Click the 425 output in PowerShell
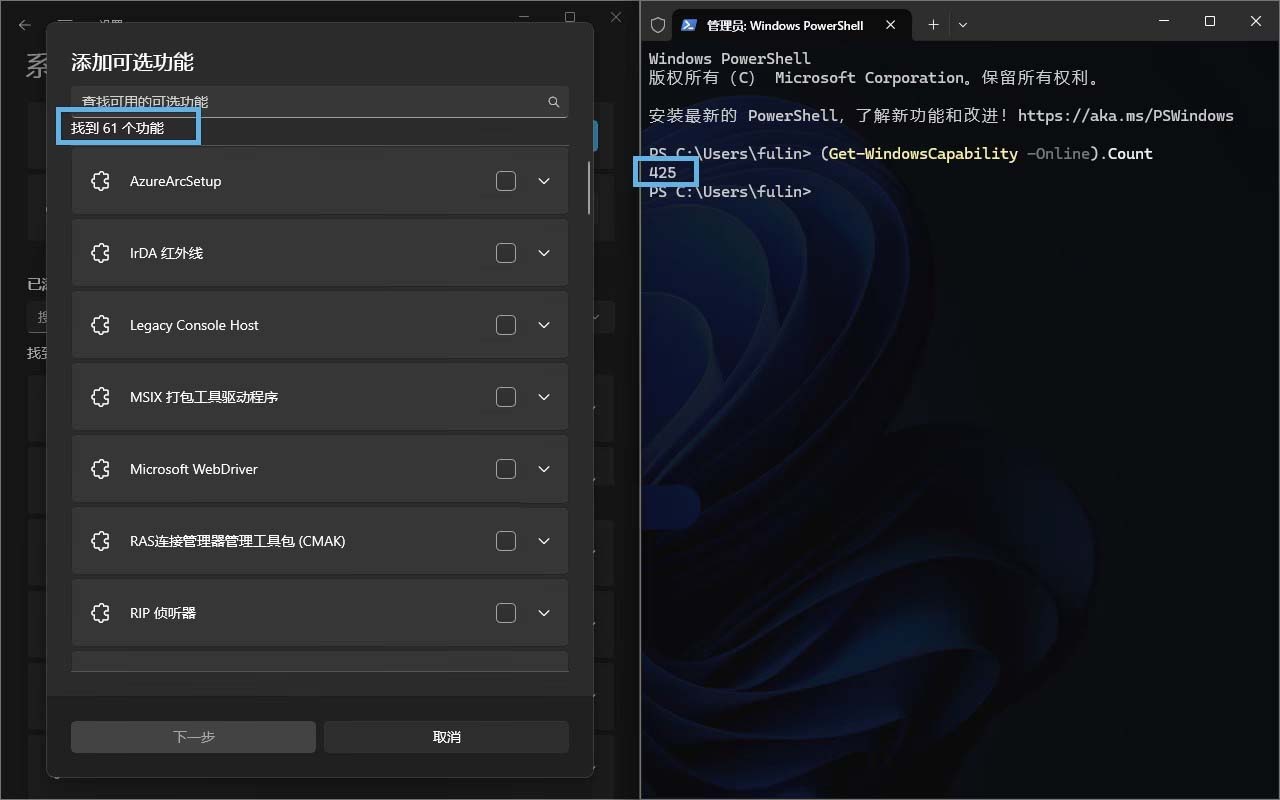The height and width of the screenshot is (800, 1280). (x=662, y=173)
